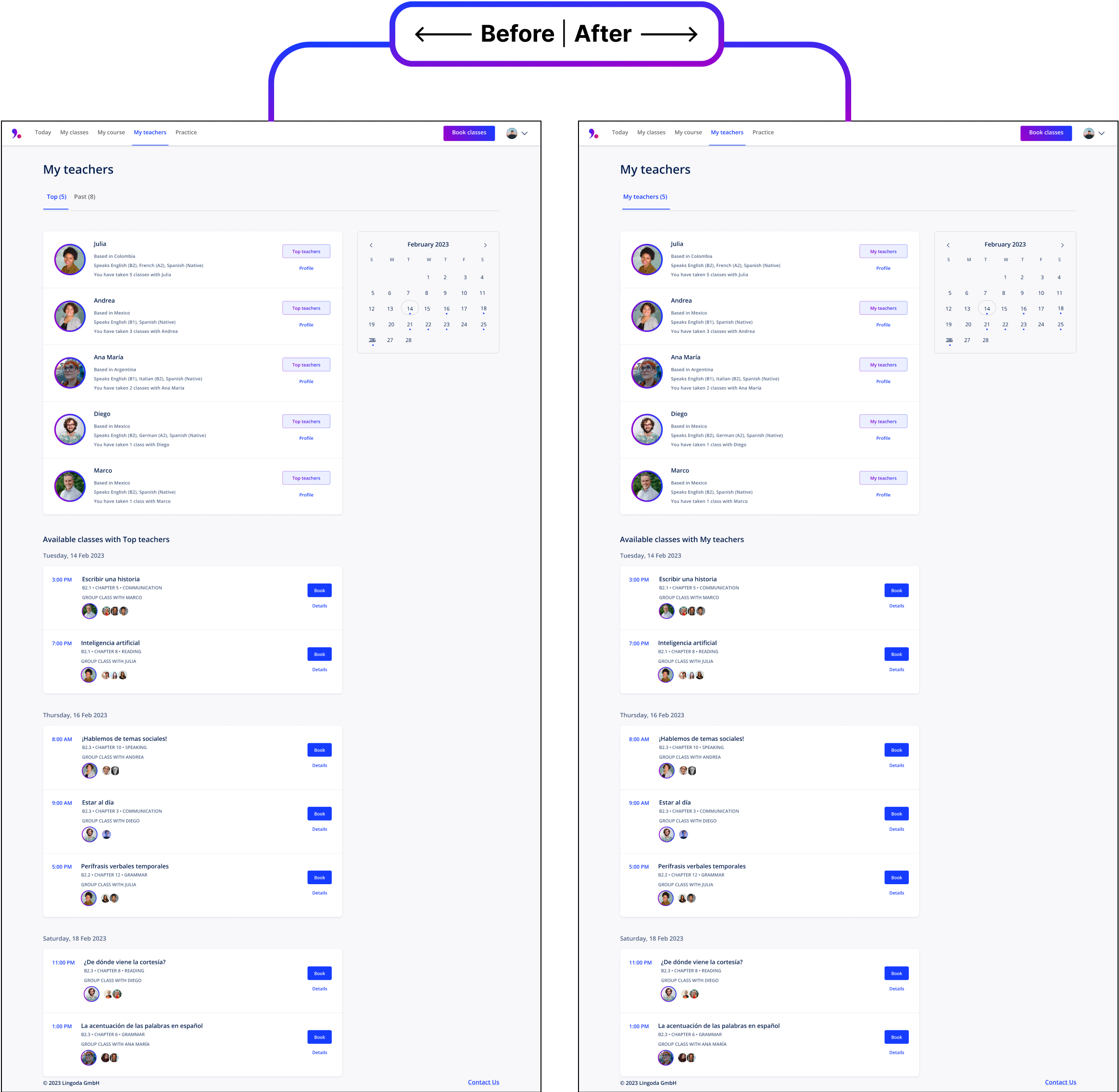Click Marco's profile picture icon

tap(68, 485)
